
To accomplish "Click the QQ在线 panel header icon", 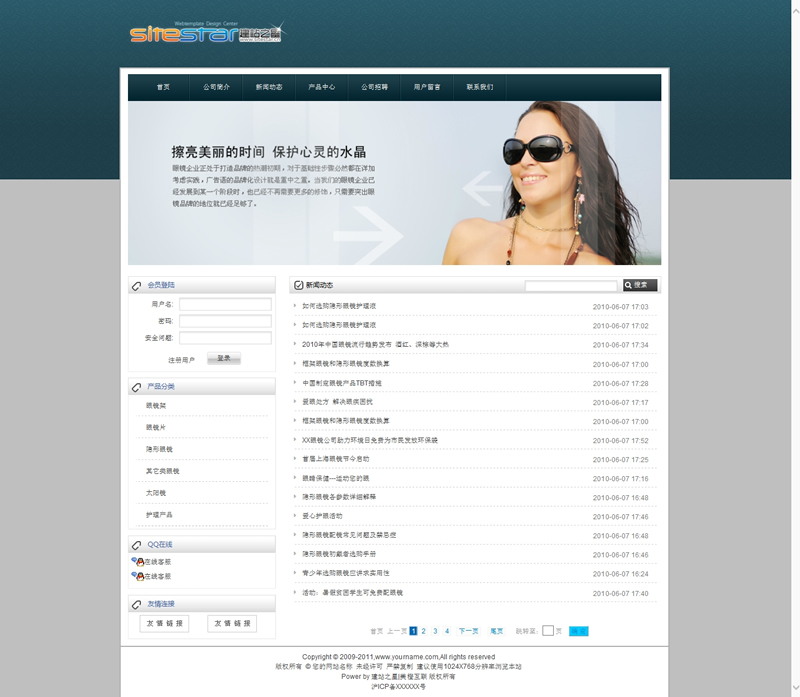I will pyautogui.click(x=137, y=545).
